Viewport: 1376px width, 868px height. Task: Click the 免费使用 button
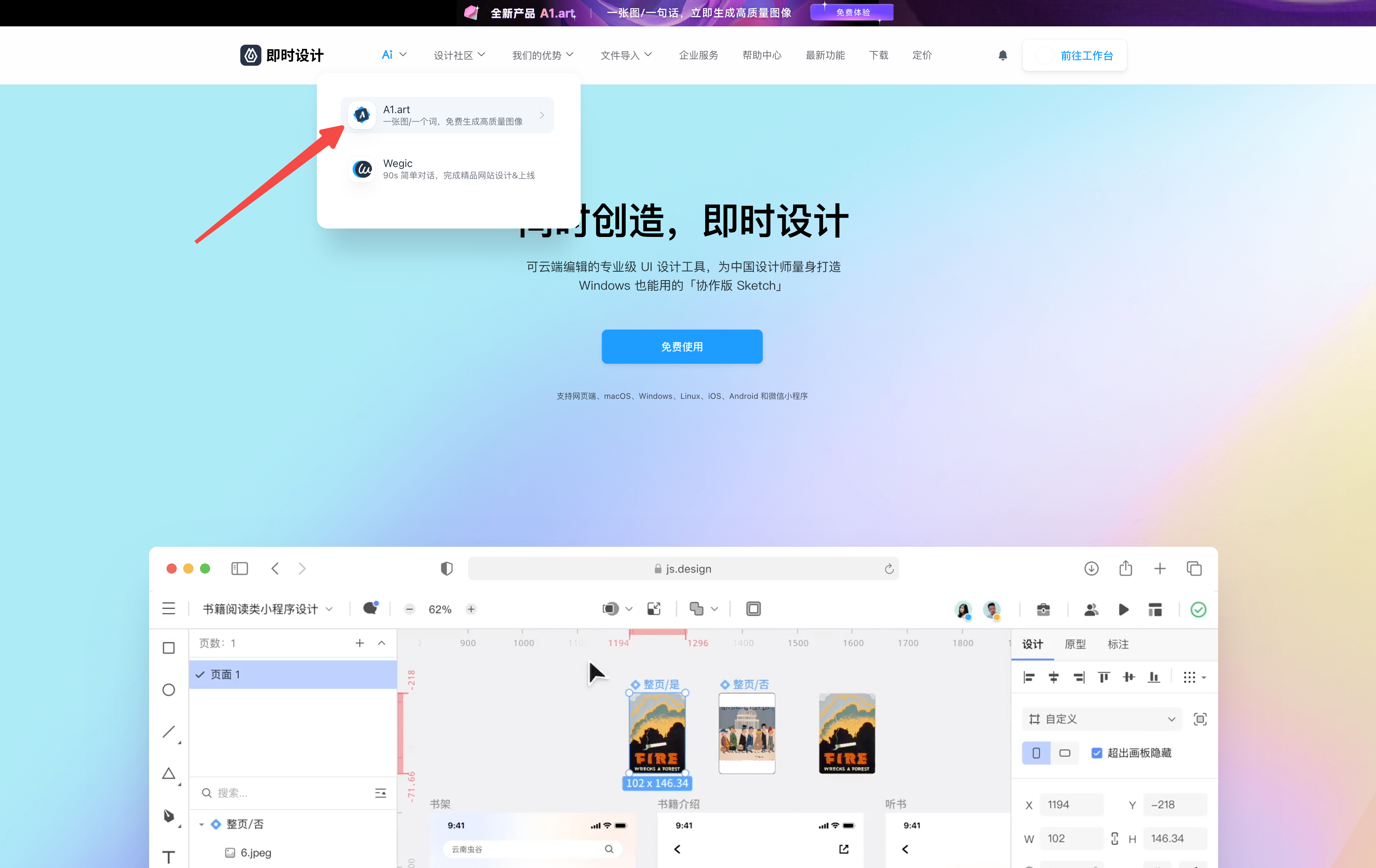(x=682, y=346)
